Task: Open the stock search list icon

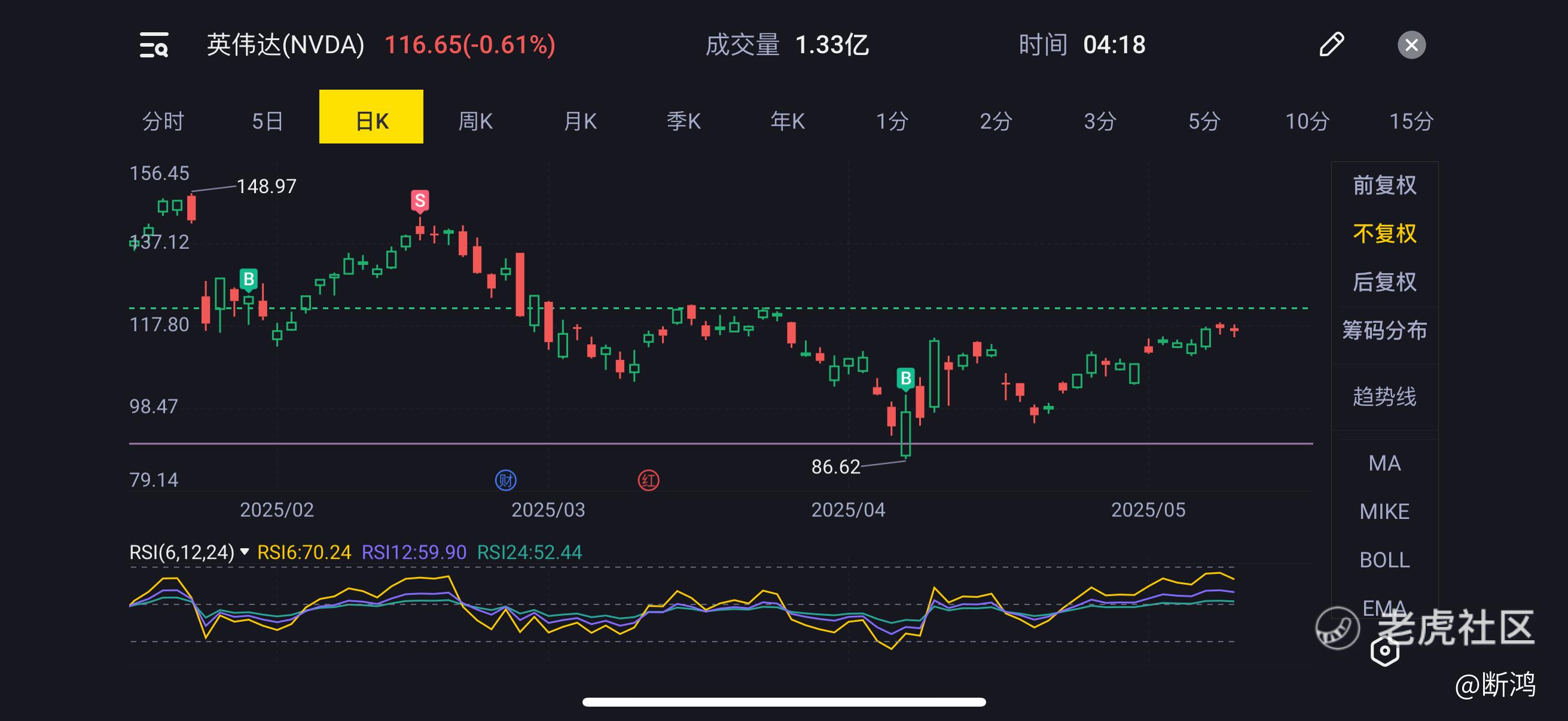Action: tap(153, 45)
